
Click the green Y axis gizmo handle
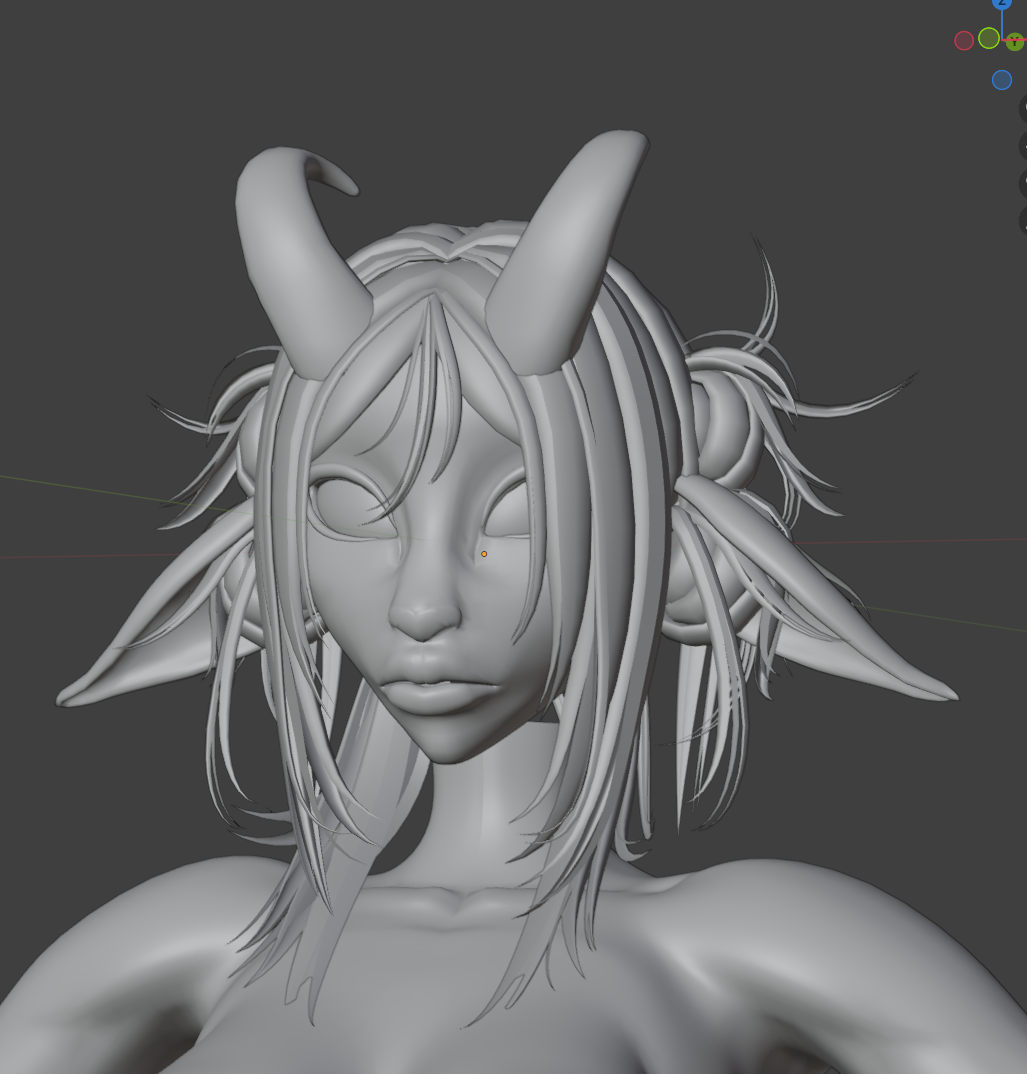pos(1015,42)
